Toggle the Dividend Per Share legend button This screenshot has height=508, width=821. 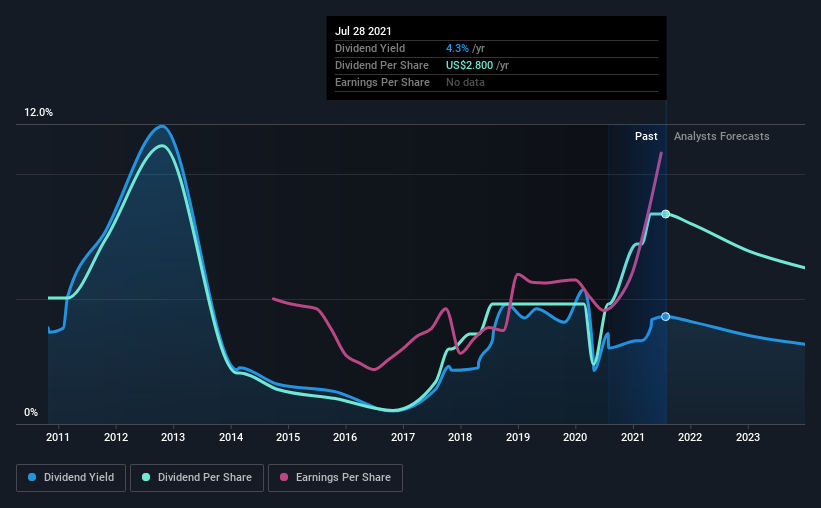pos(197,478)
